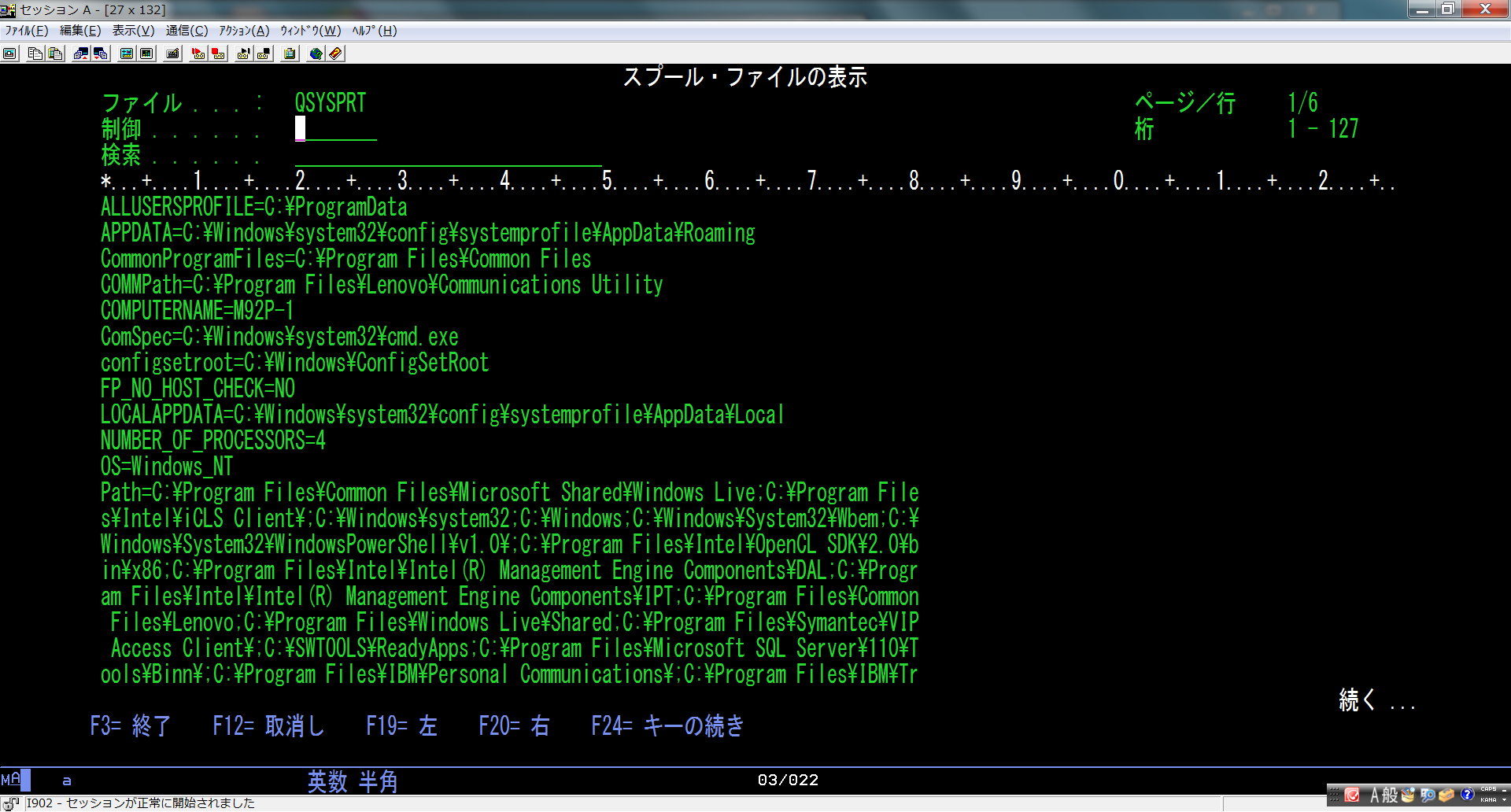Click the F12=取消し function key label

tap(268, 725)
